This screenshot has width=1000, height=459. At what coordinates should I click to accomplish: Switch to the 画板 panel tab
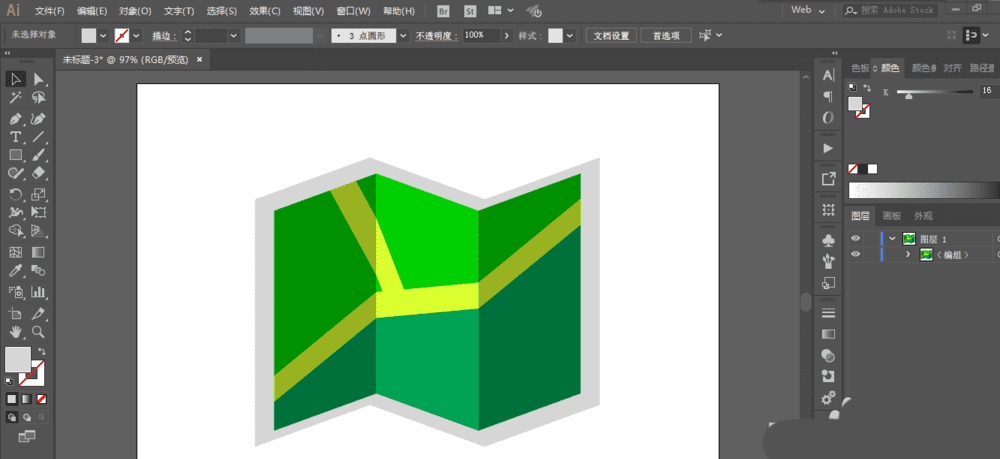[891, 215]
